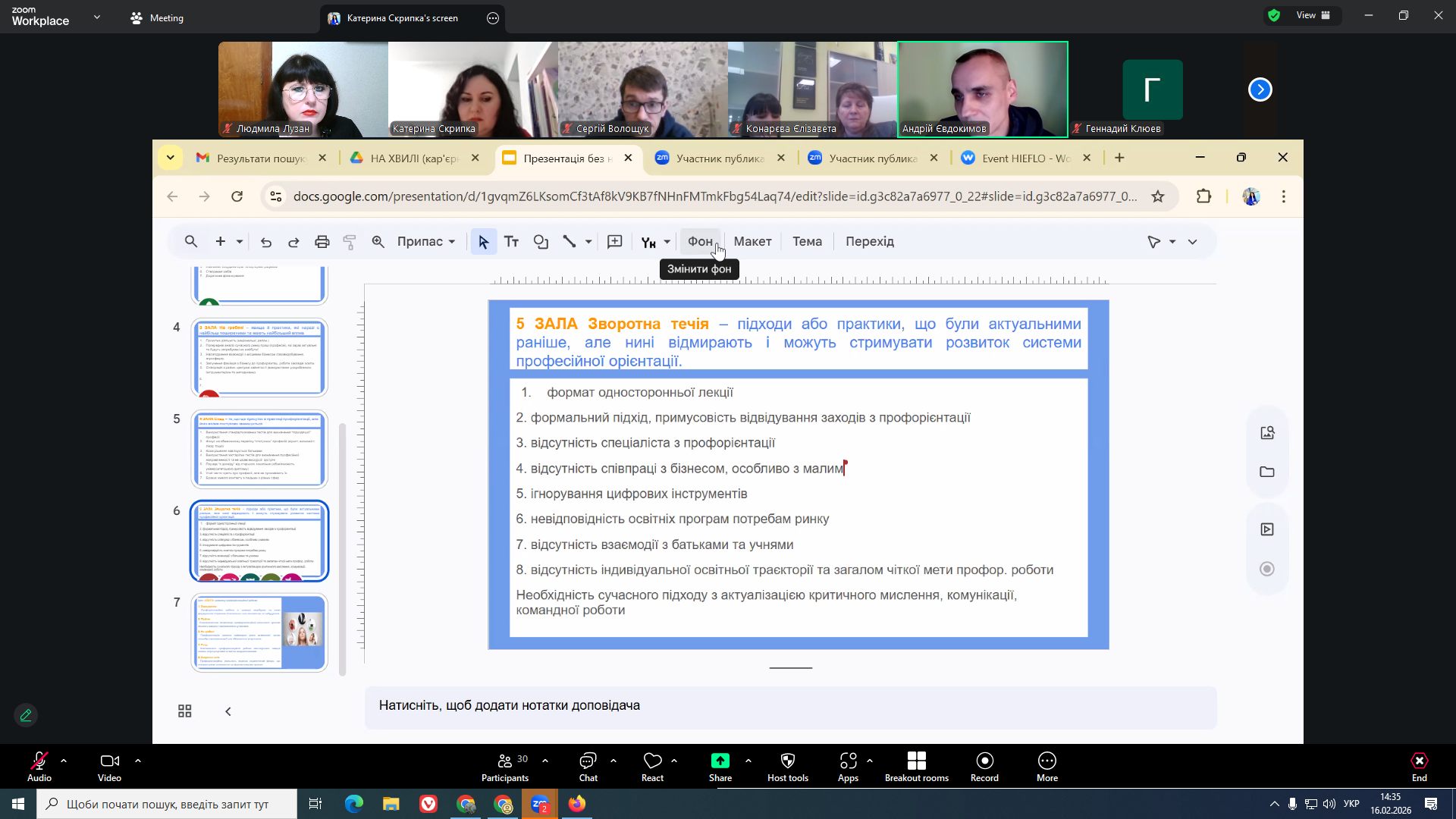Open the Breakout rooms icon
This screenshot has height=819, width=1456.
916,761
